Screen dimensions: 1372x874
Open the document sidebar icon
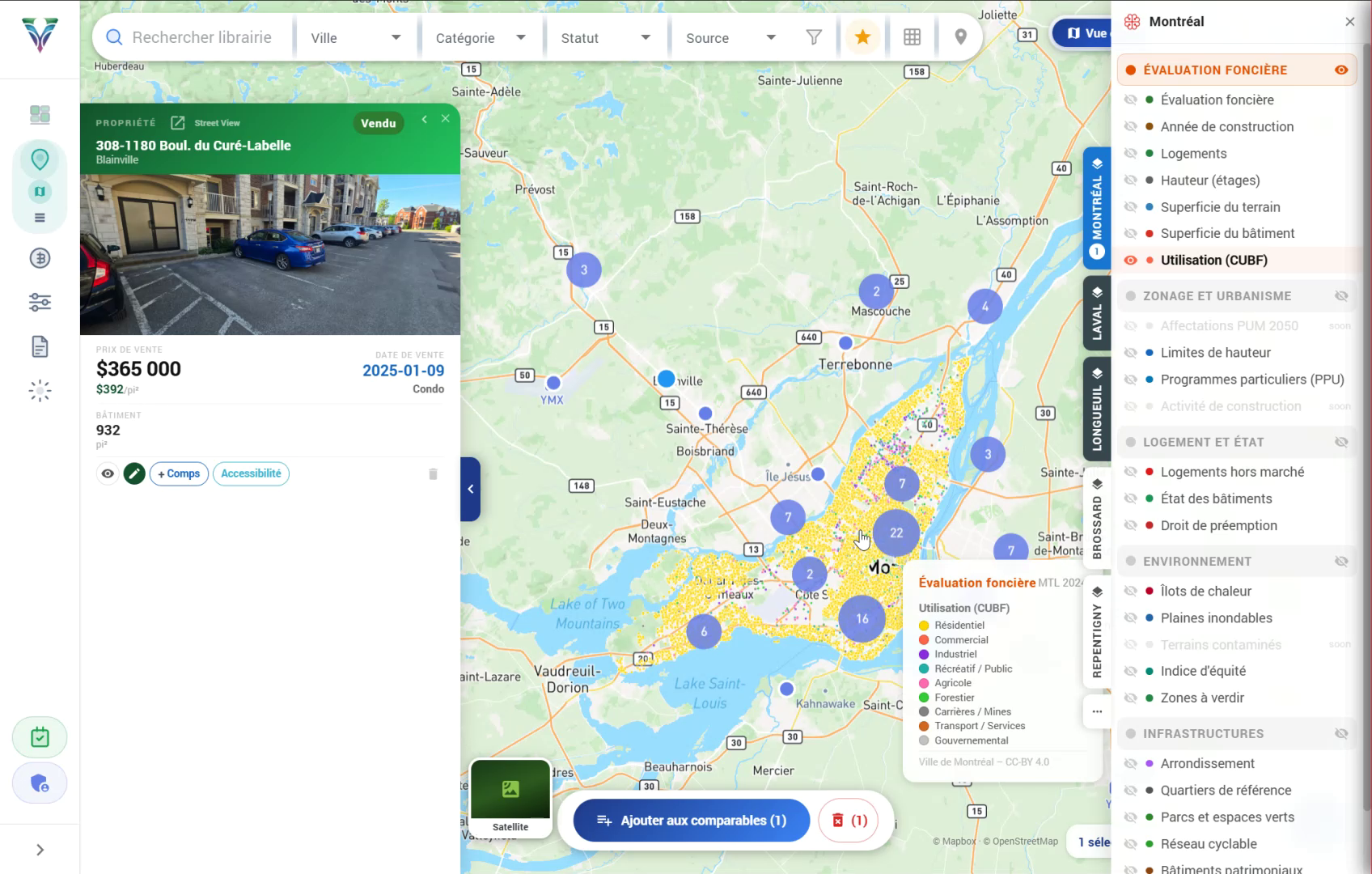point(40,347)
